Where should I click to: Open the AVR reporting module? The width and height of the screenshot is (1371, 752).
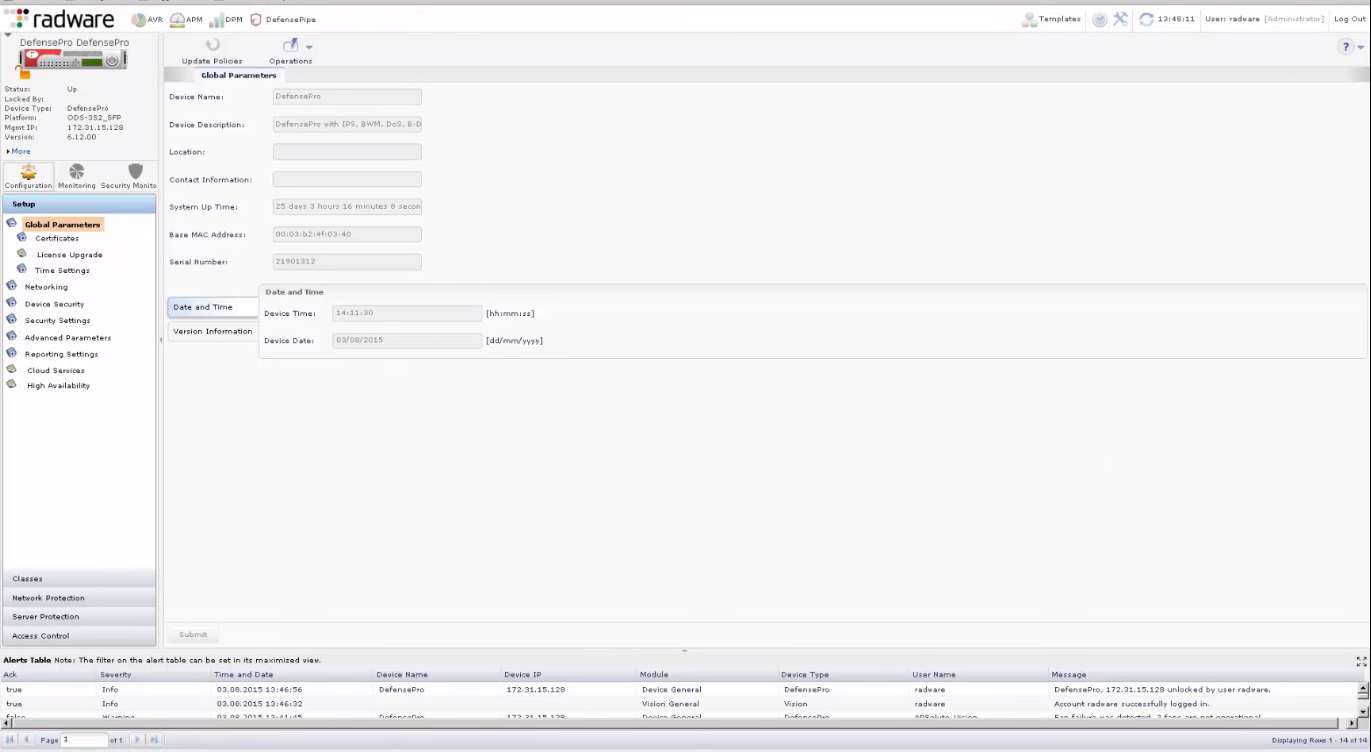(x=146, y=19)
